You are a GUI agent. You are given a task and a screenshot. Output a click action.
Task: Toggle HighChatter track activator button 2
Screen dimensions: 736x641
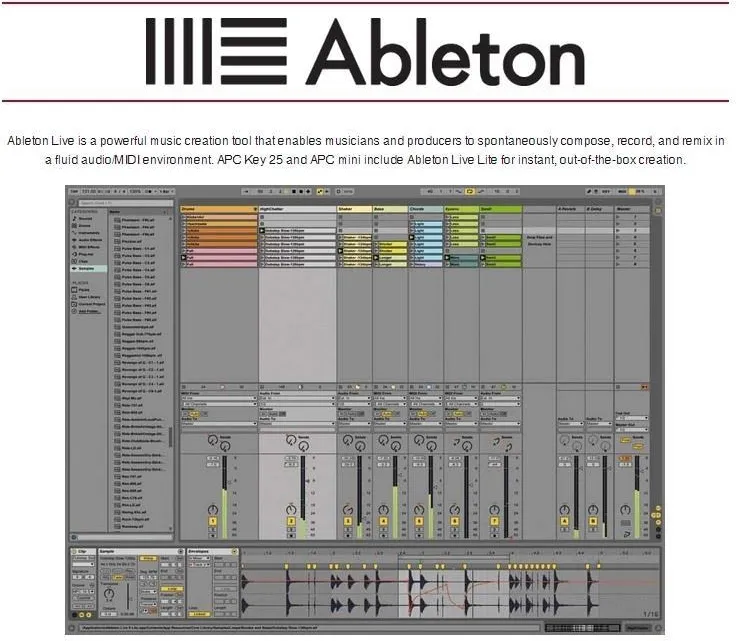pyautogui.click(x=291, y=521)
